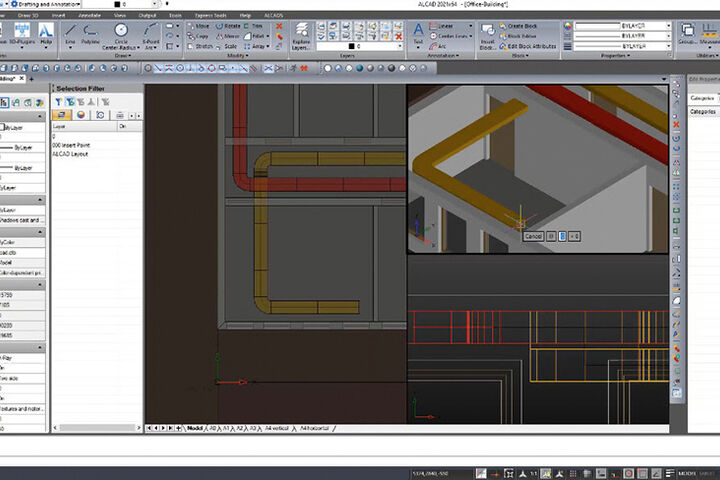Expand the Modify panel

(x=237, y=56)
